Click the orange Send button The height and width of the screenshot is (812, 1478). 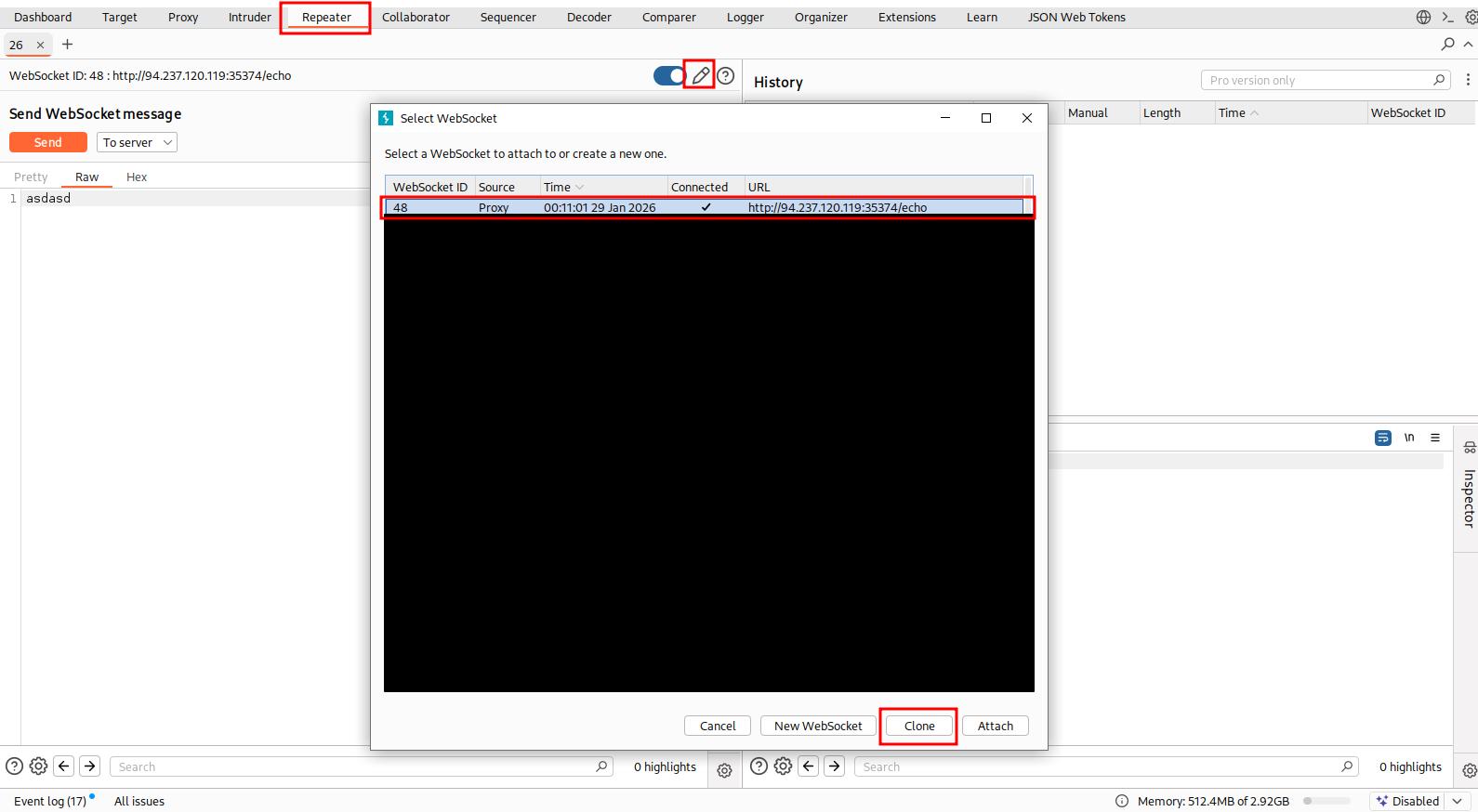pyautogui.click(x=47, y=142)
